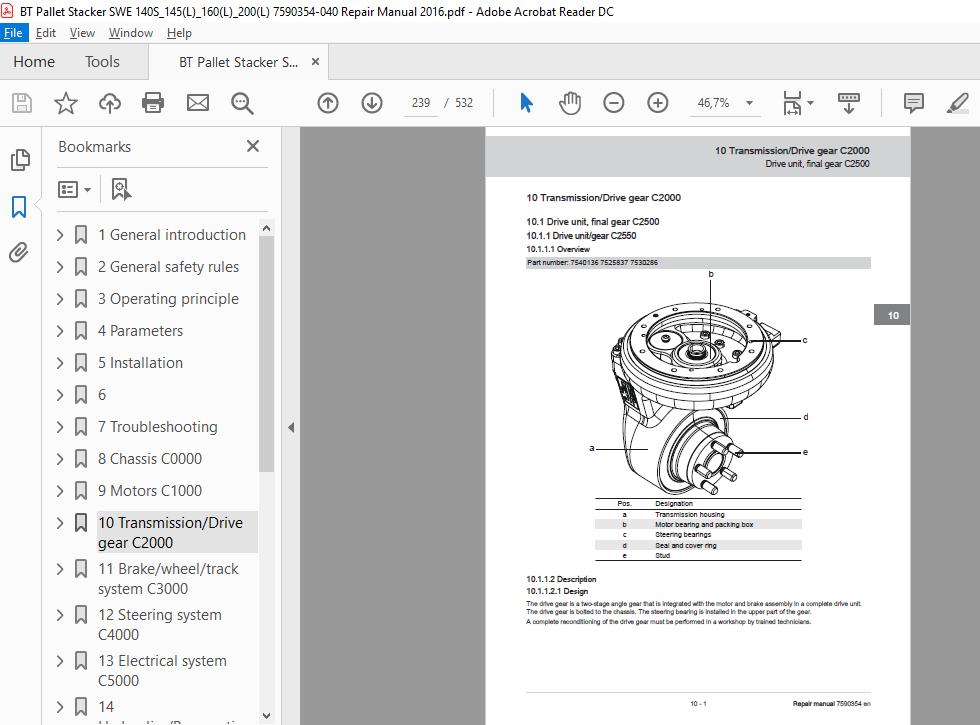Send file by email envelope icon
Viewport: 980px width, 725px height.
click(198, 102)
